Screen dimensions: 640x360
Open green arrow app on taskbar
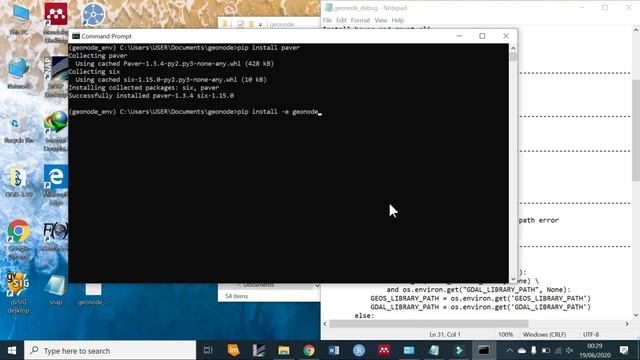[x=459, y=350]
